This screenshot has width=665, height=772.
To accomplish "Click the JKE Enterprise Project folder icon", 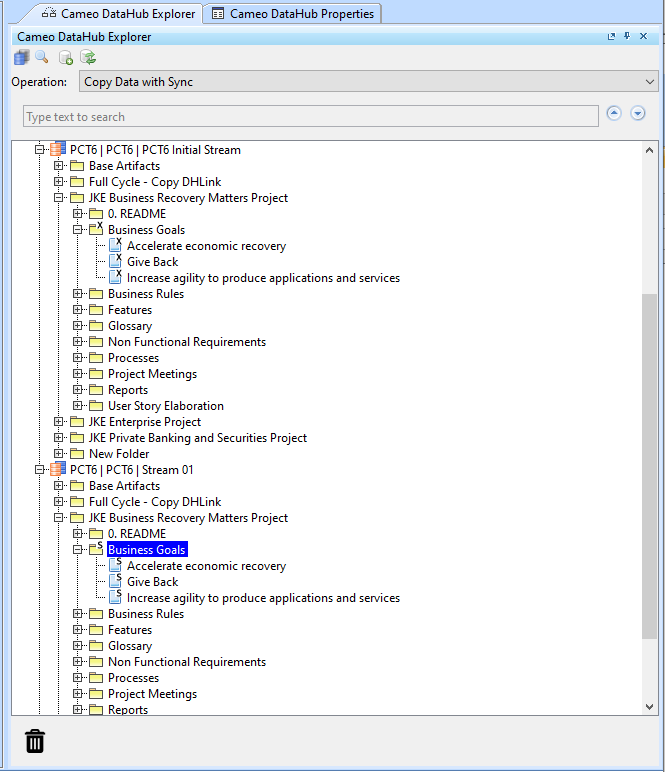I will 77,421.
